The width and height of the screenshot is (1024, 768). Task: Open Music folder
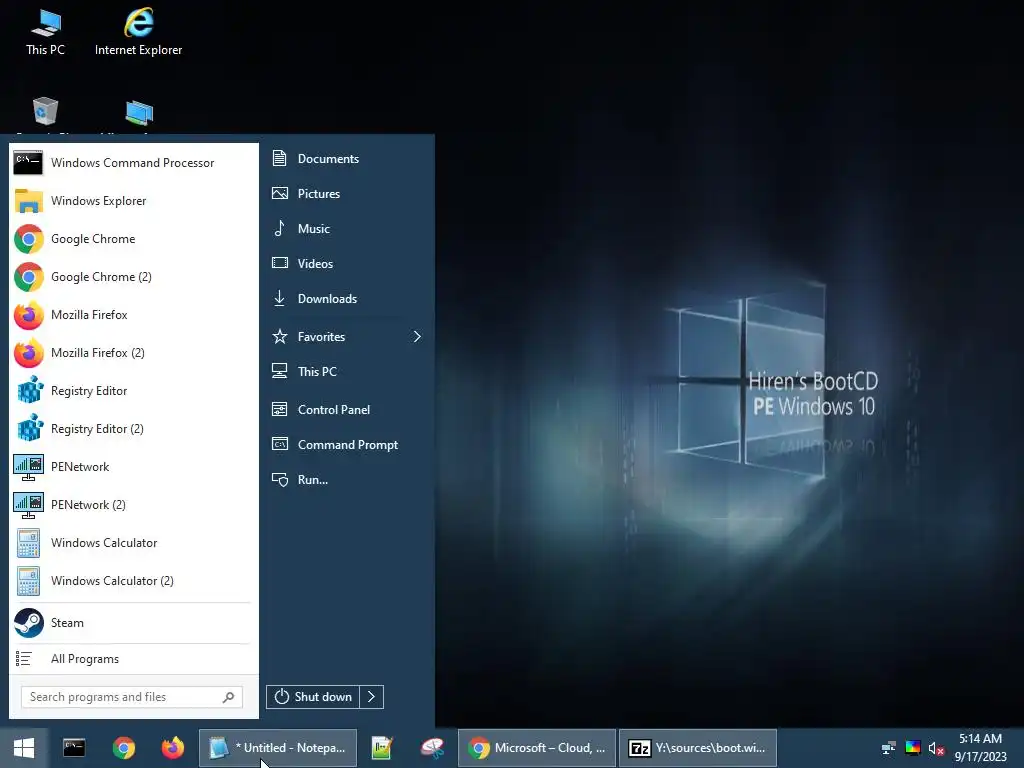pos(347,229)
